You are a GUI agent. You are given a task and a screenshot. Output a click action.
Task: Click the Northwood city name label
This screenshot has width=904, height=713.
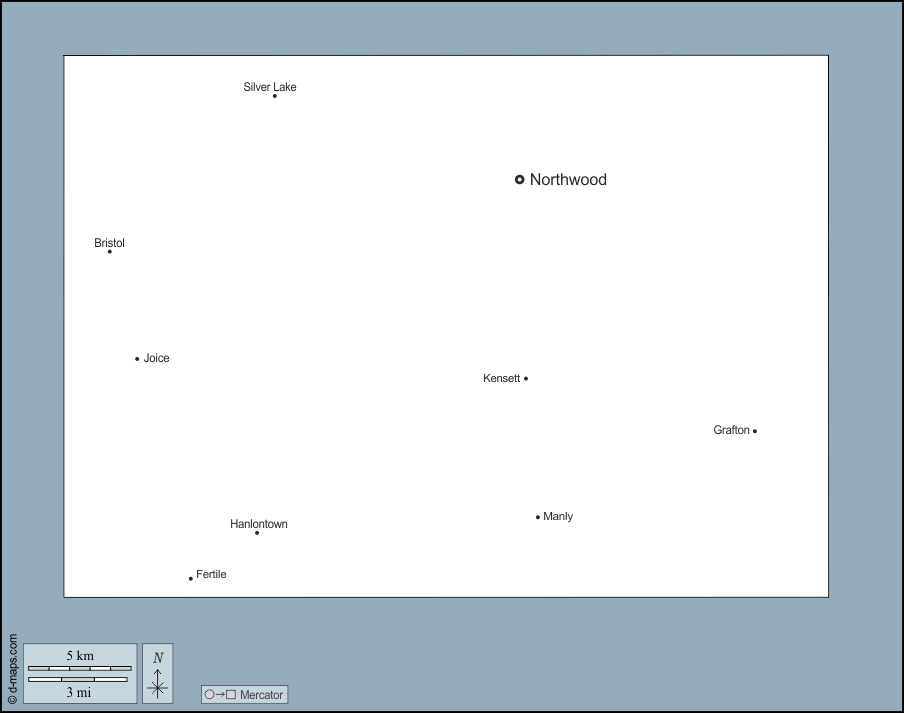pos(568,180)
